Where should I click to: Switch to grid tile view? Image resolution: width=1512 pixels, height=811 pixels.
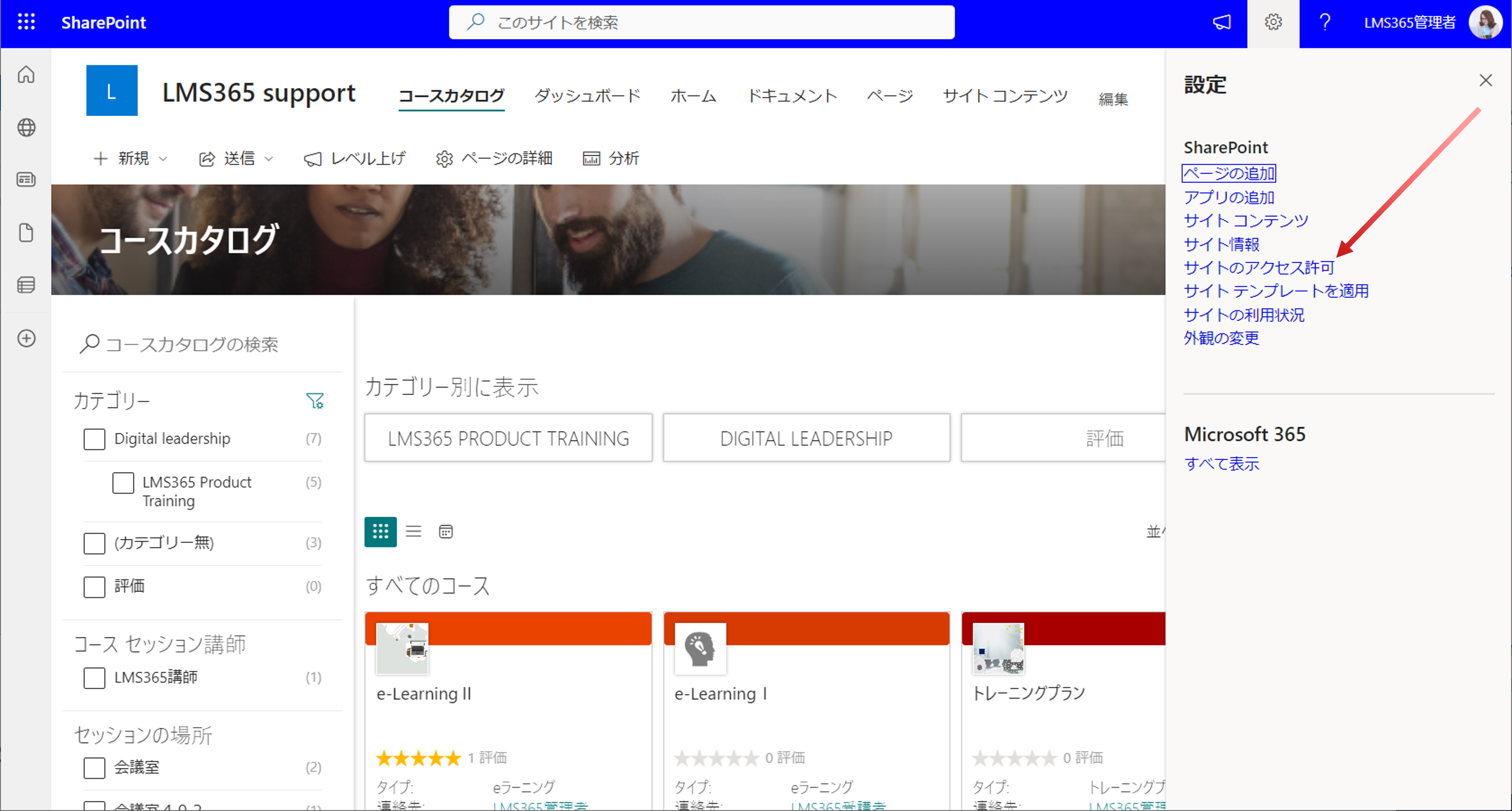pos(380,532)
